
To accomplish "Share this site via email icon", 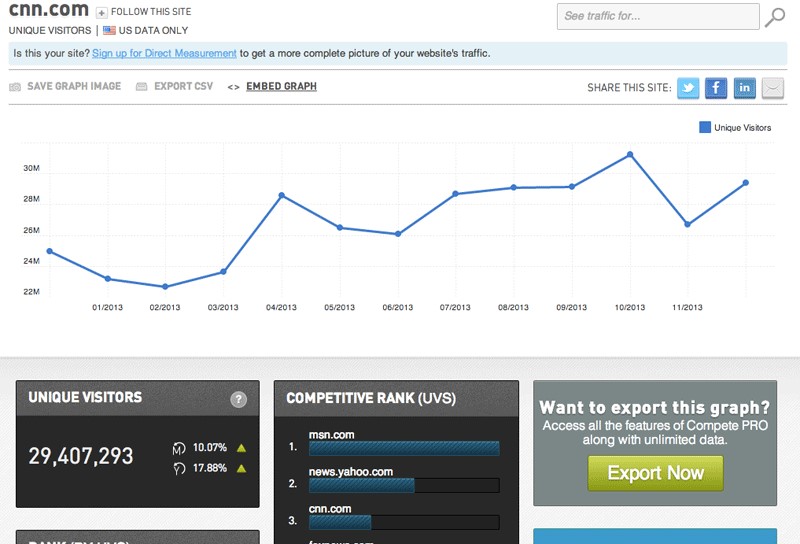I will [x=772, y=88].
